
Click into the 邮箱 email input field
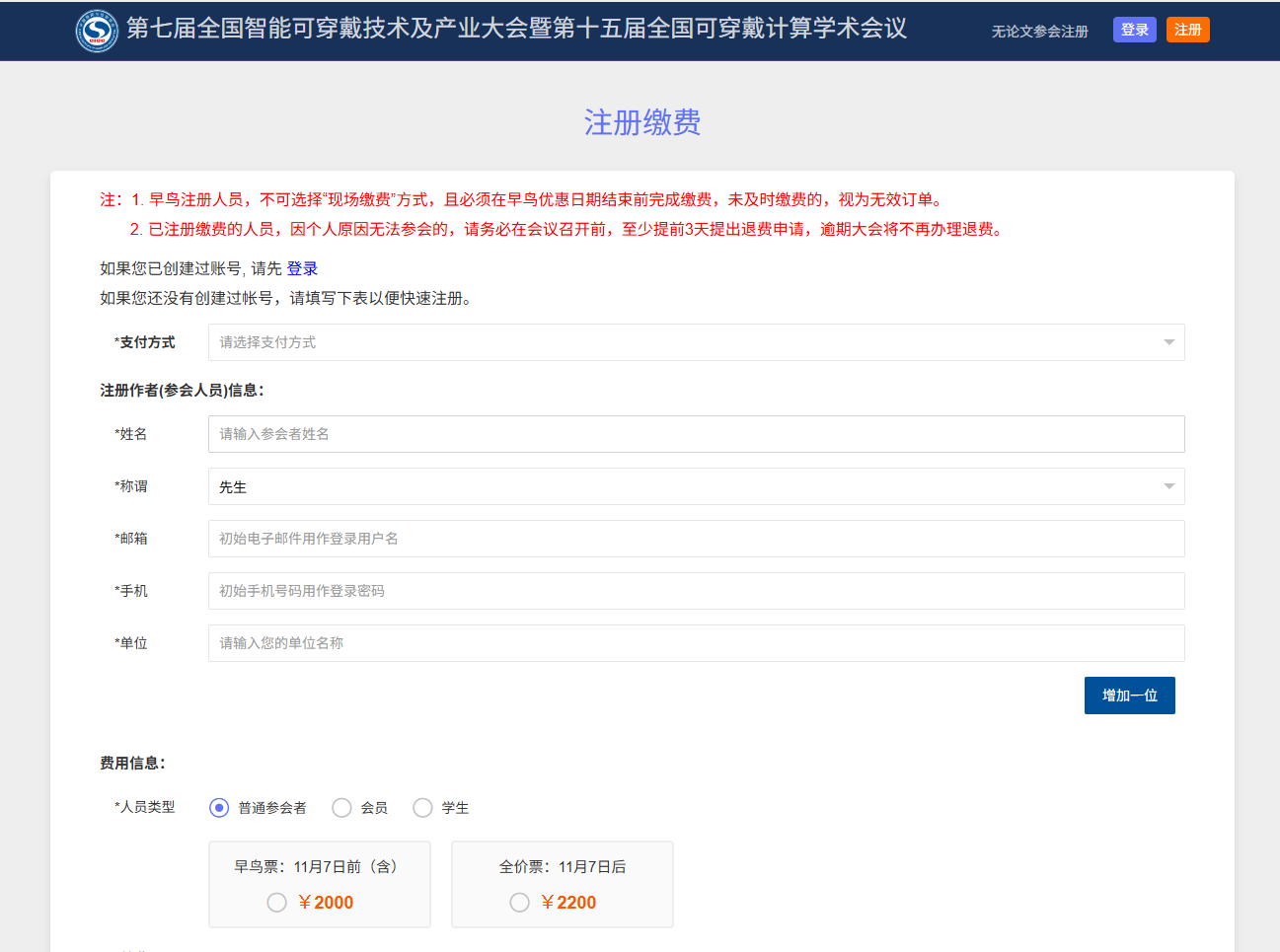[696, 539]
